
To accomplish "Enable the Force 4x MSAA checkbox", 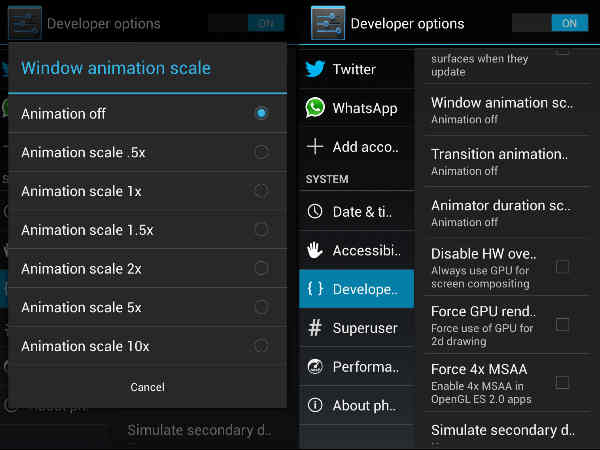I will pos(562,382).
